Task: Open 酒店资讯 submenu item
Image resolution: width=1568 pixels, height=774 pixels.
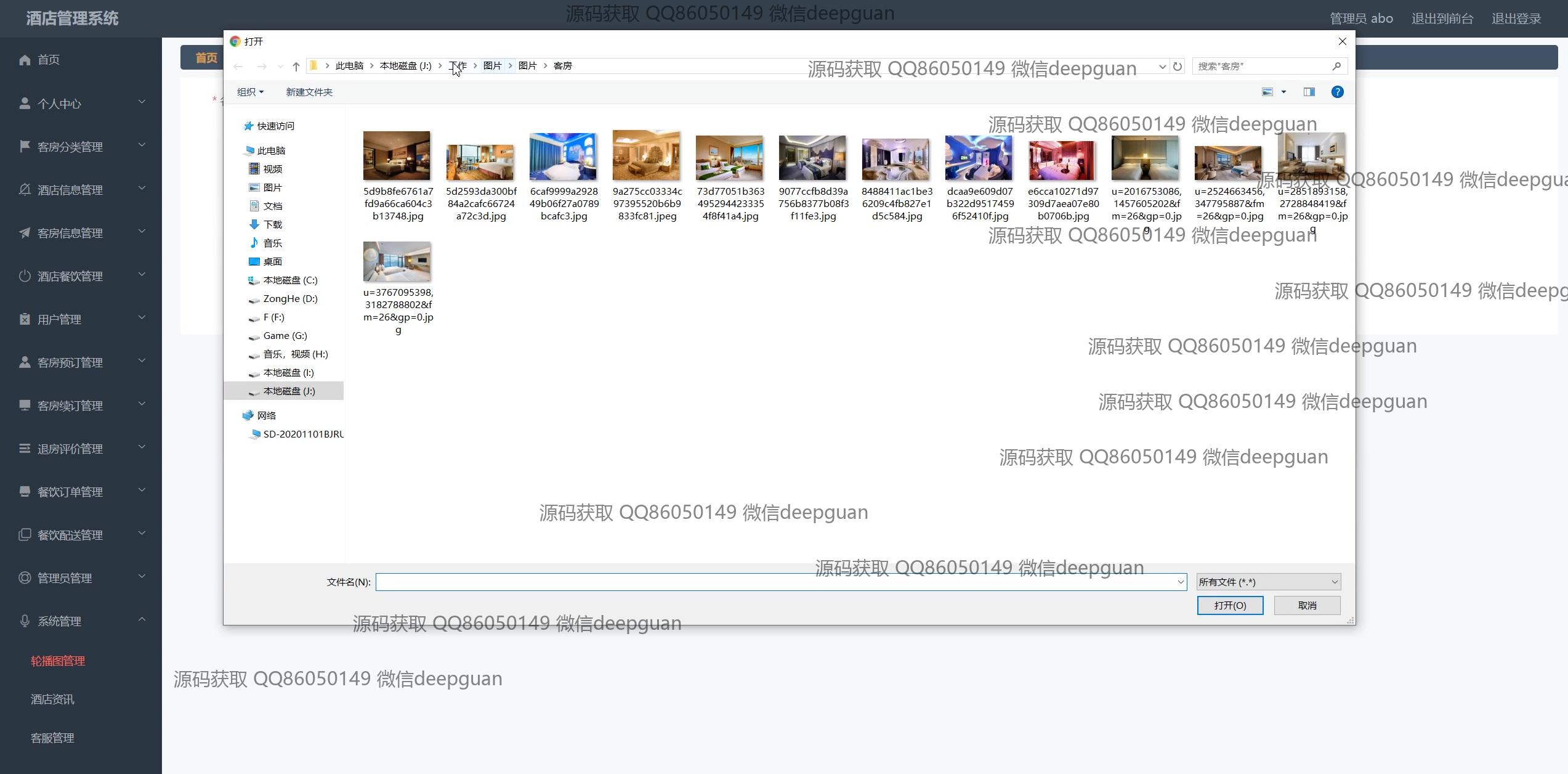Action: pyautogui.click(x=52, y=699)
